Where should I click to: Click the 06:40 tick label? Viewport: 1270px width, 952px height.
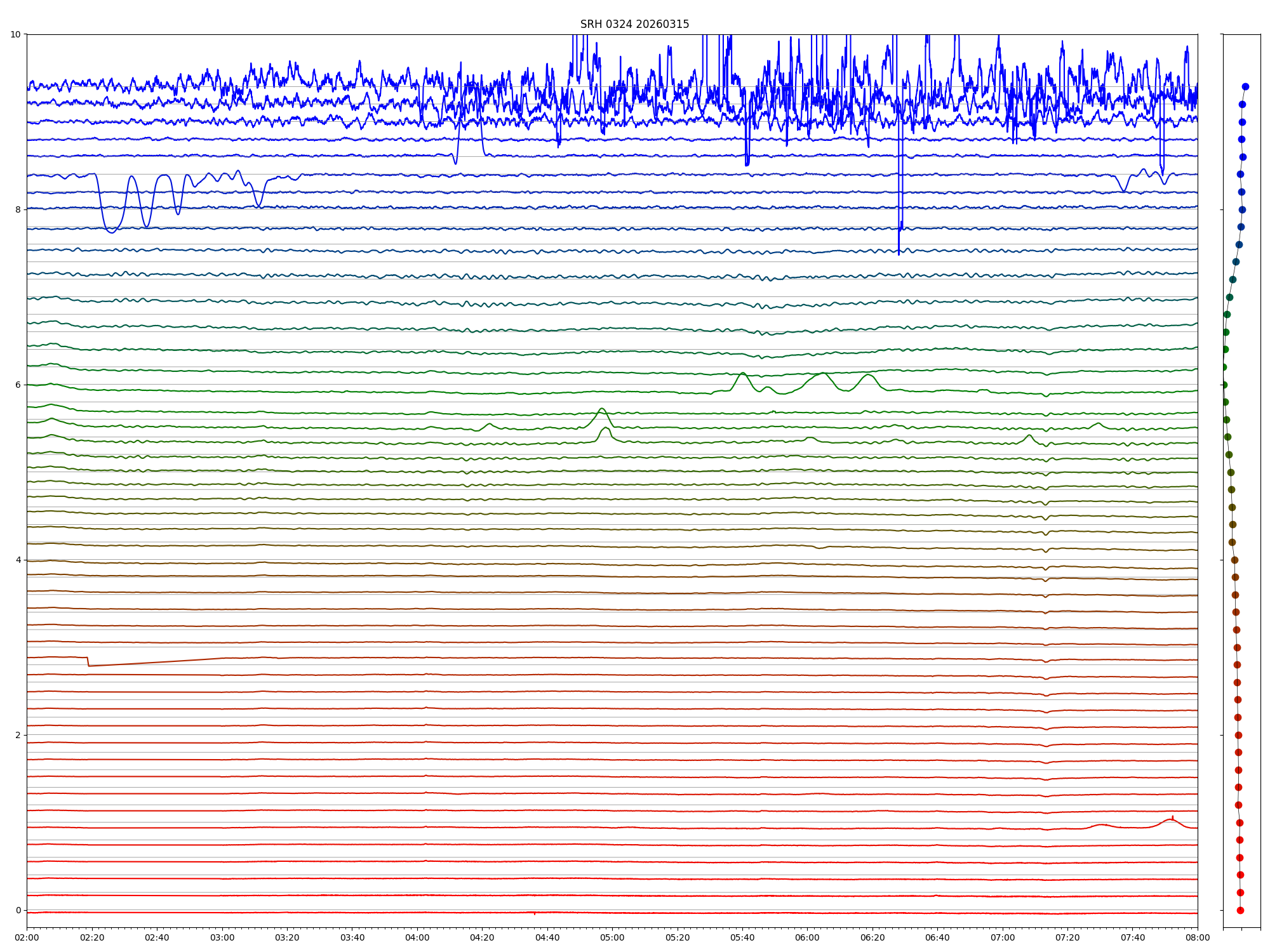pos(937,937)
